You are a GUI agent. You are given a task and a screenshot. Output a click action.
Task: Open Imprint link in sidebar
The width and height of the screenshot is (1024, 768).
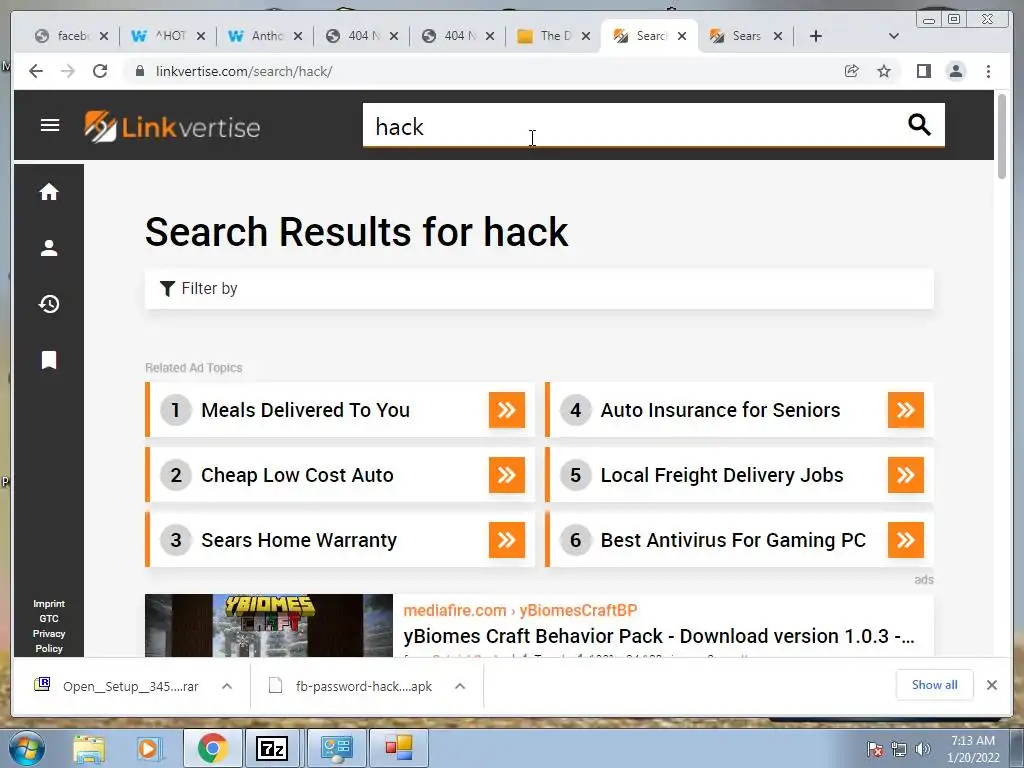49,603
